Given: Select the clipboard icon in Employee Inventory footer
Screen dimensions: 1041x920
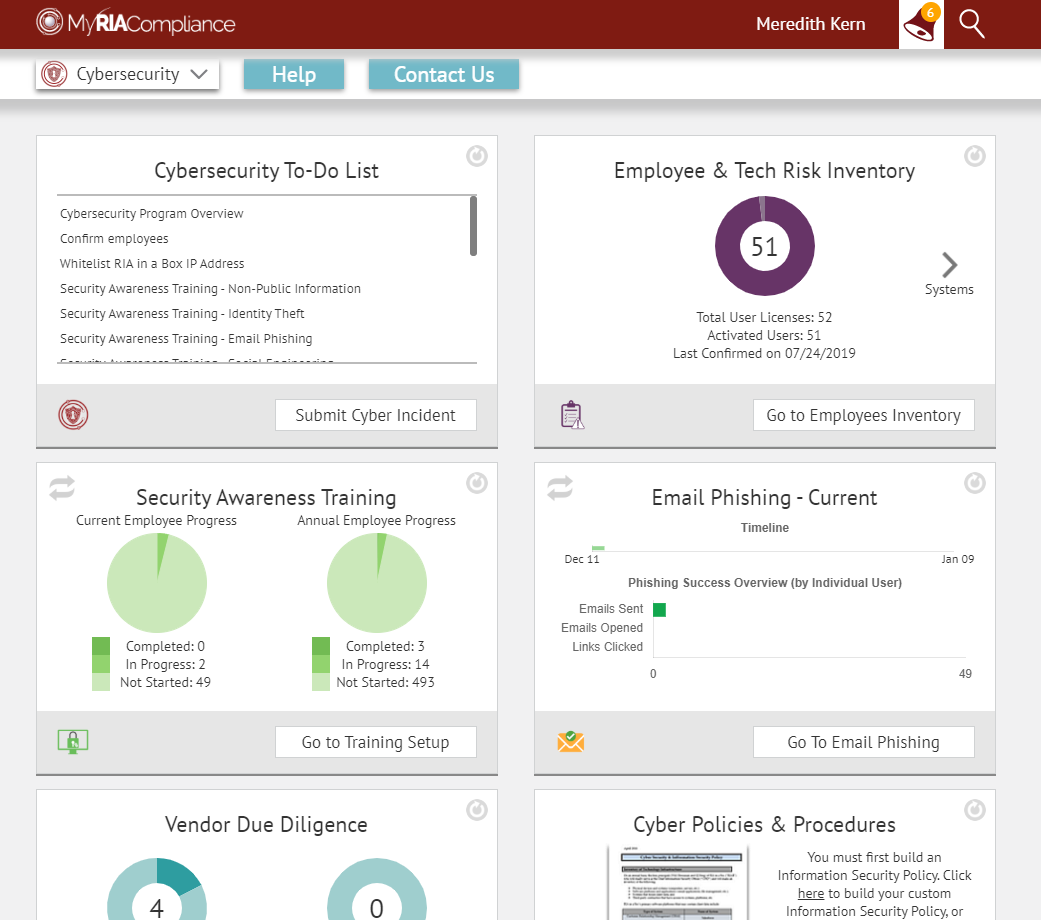Looking at the screenshot, I should (572, 414).
